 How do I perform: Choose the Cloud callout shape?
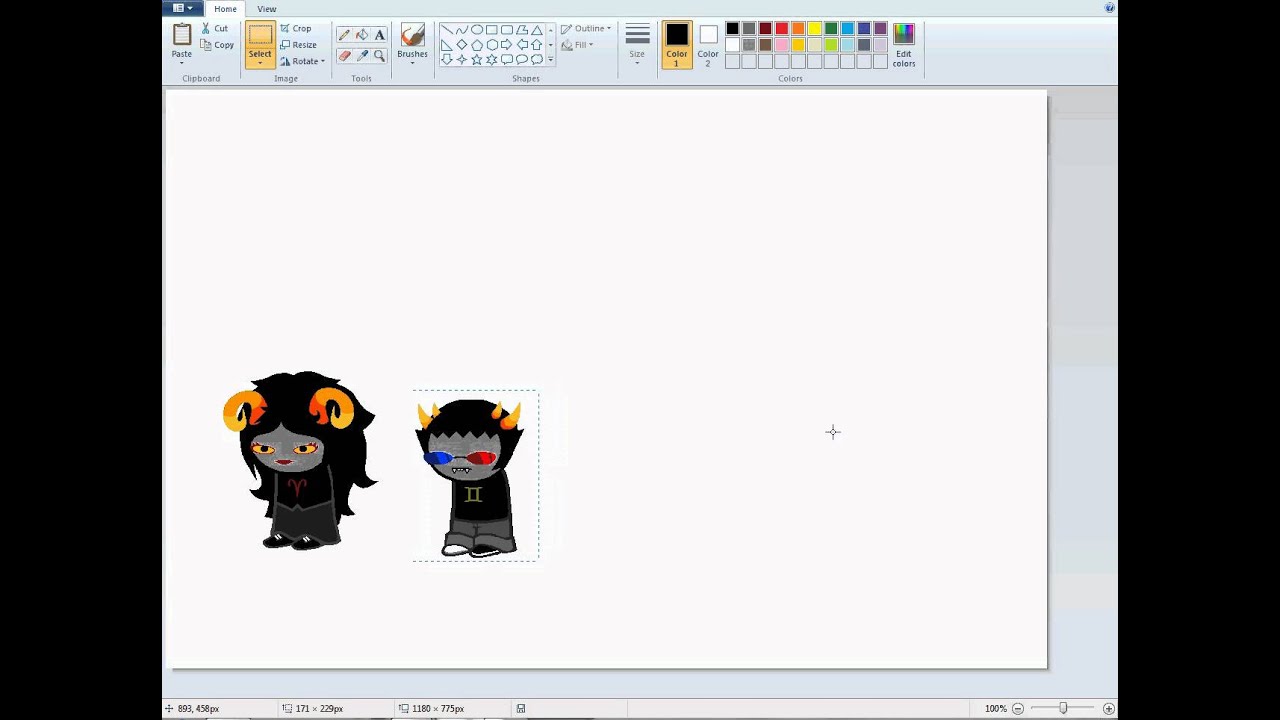(537, 60)
